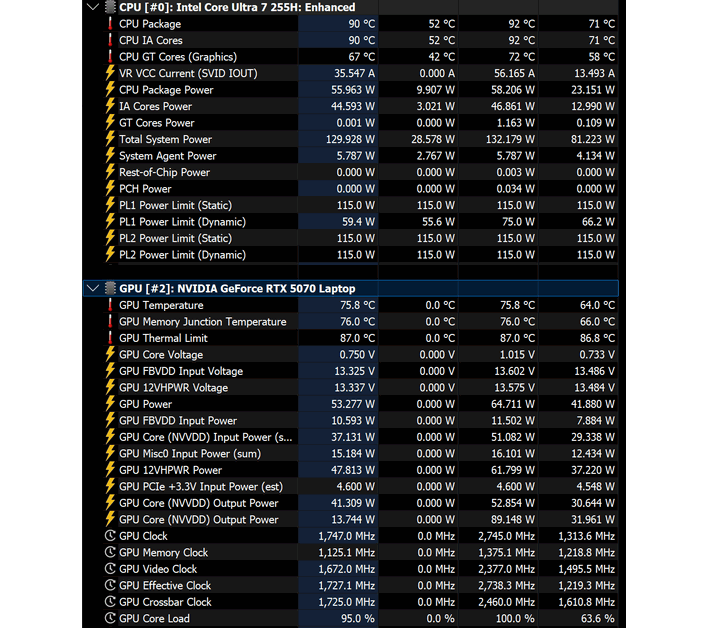Click the 63.6 % average GPU Core Load
Screen dimensions: 708x628
(597, 619)
